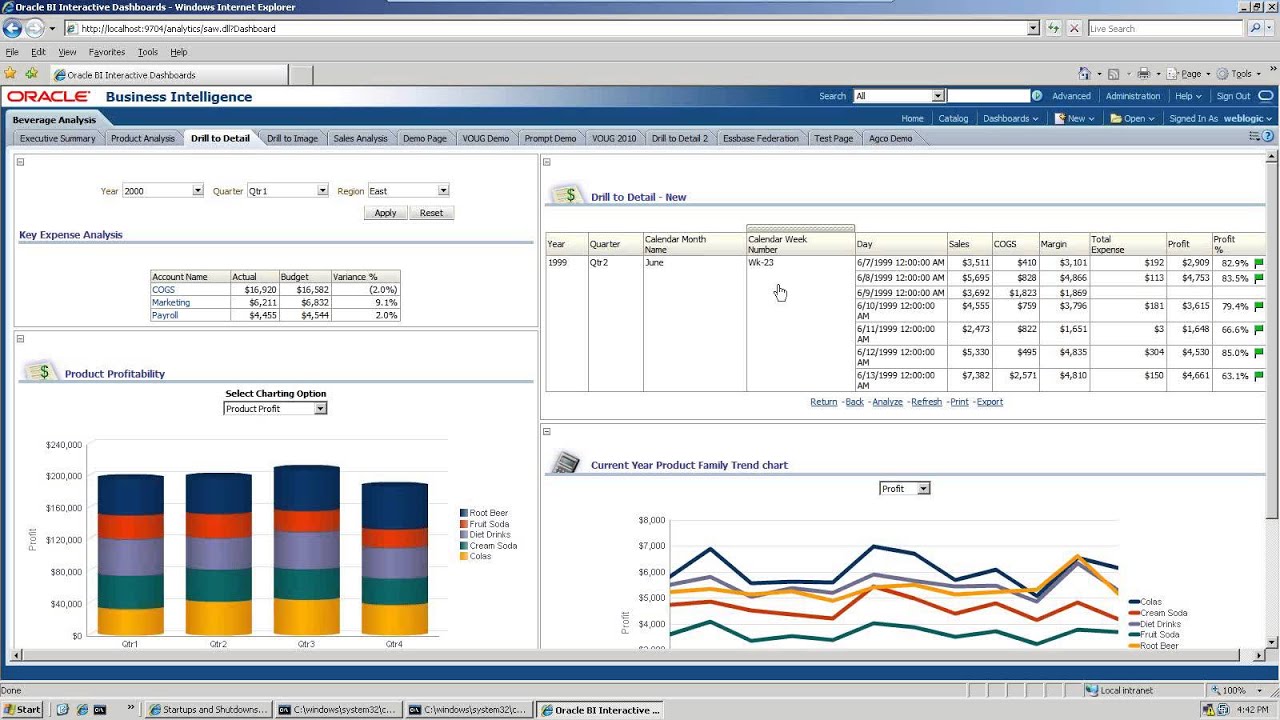The image size is (1280, 720).
Task: Click the Apply button
Action: (x=385, y=213)
